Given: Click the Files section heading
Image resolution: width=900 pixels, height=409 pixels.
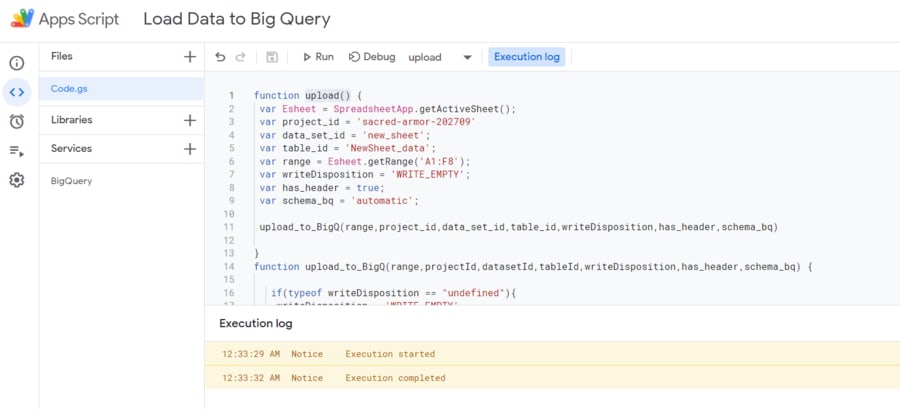Looking at the screenshot, I should click(62, 56).
